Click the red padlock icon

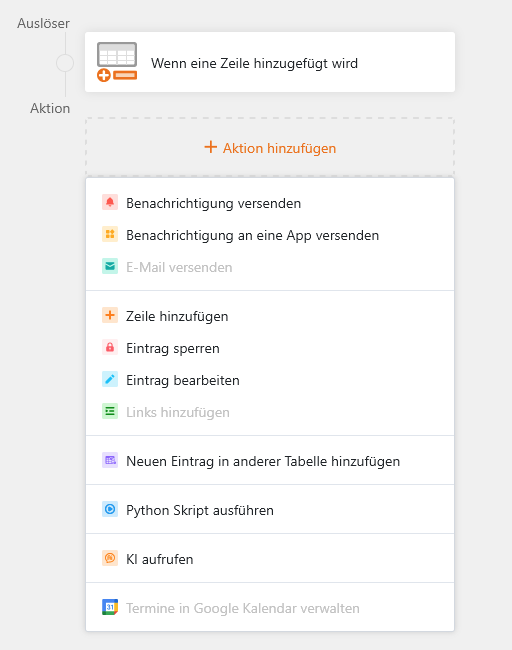[110, 347]
